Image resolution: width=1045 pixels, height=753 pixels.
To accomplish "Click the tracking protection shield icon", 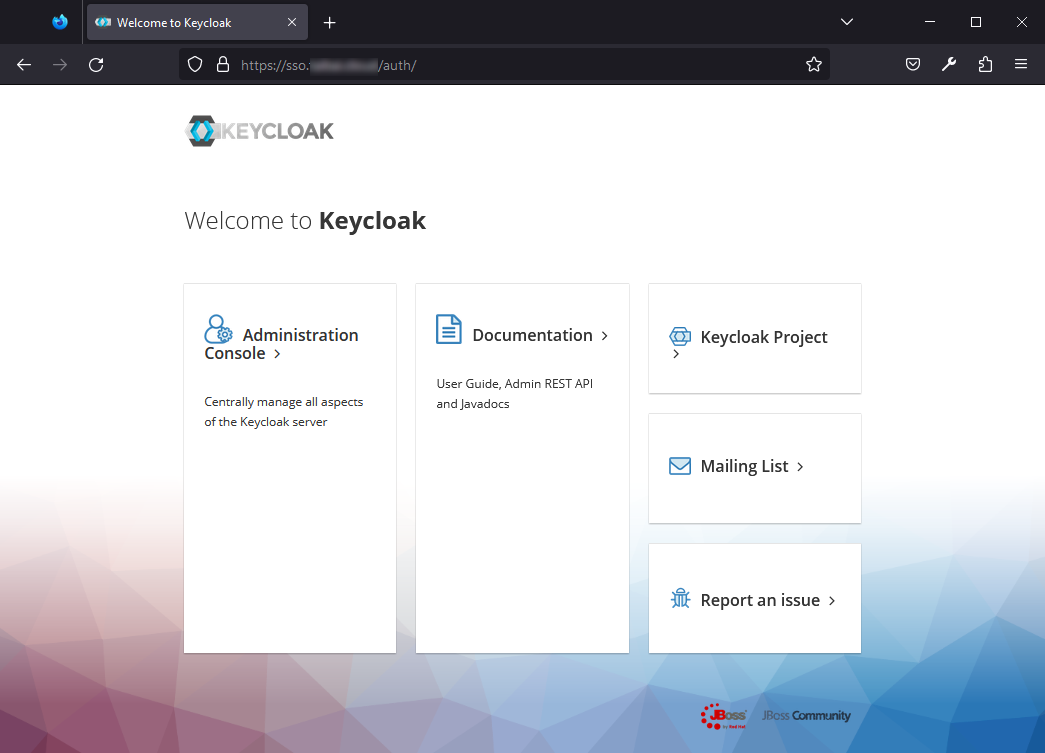I will (x=196, y=65).
